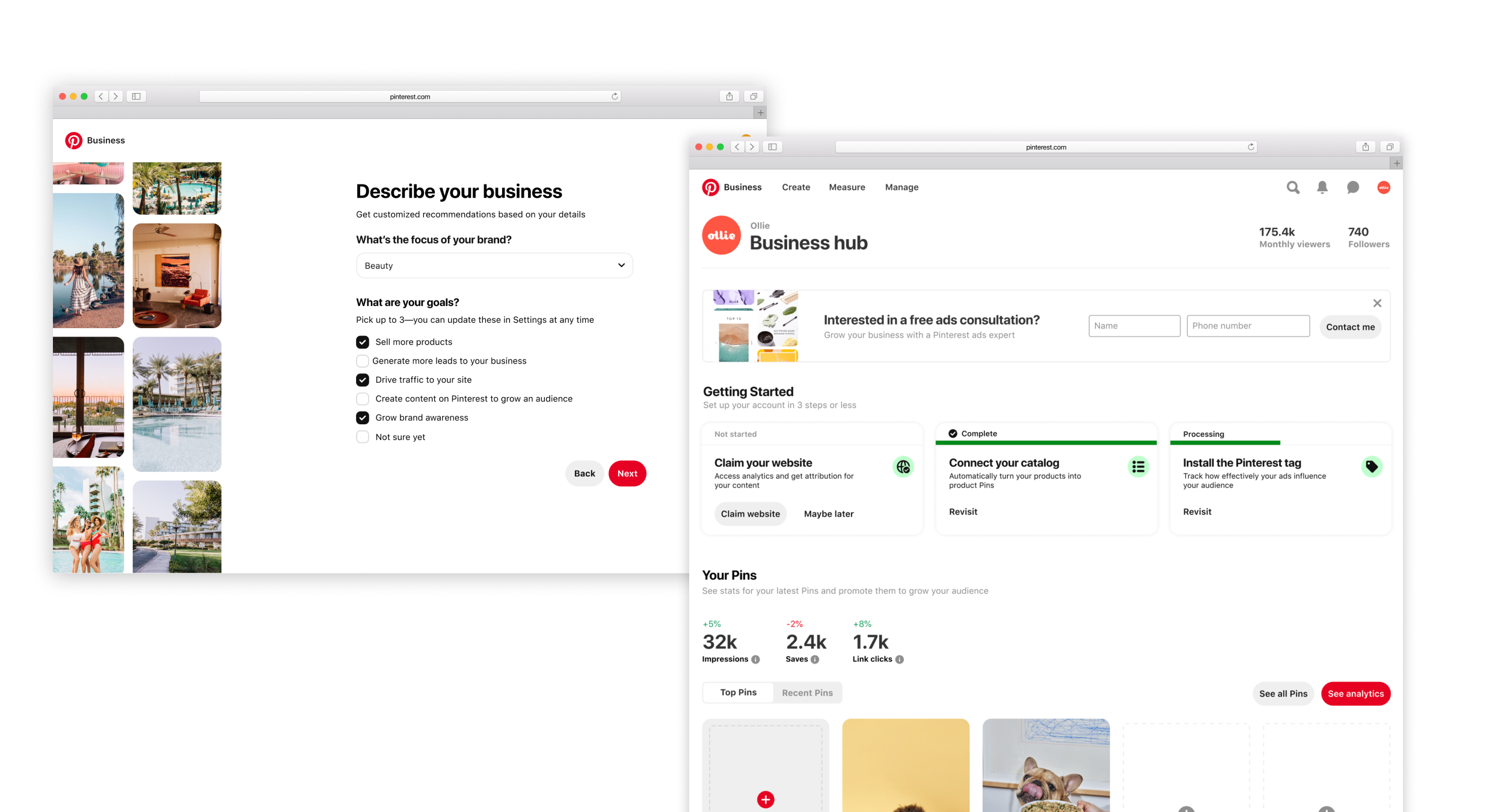The height and width of the screenshot is (812, 1498).
Task: Close the ads consultation banner
Action: (1377, 304)
